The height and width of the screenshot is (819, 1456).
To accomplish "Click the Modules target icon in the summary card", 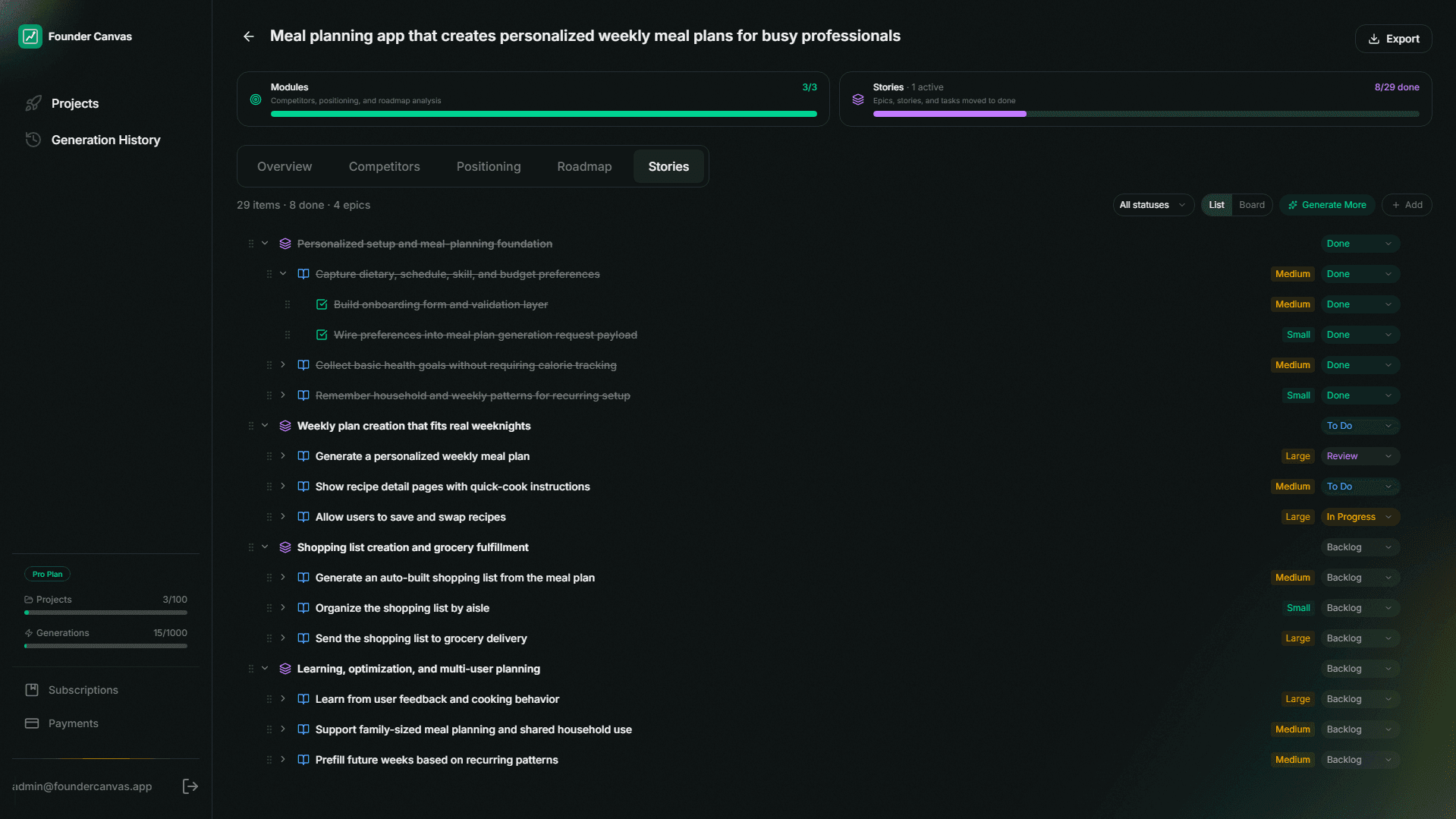I will [255, 99].
